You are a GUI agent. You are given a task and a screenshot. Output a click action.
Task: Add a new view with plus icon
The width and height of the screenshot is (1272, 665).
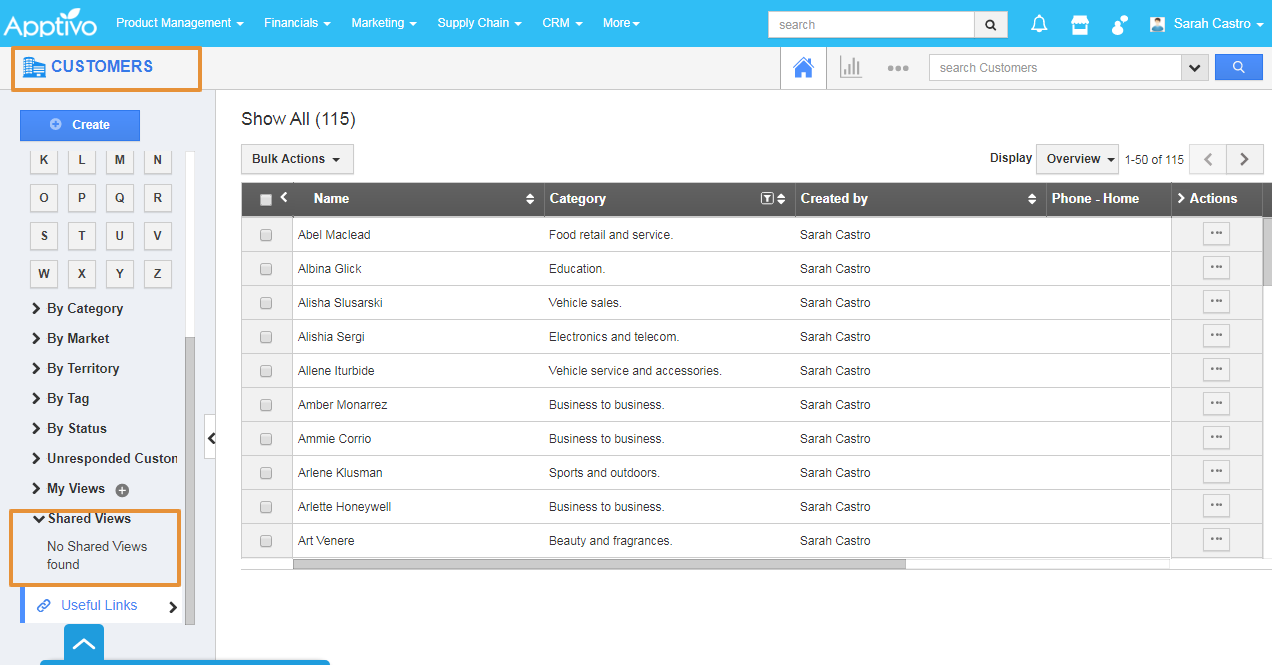[x=122, y=490]
